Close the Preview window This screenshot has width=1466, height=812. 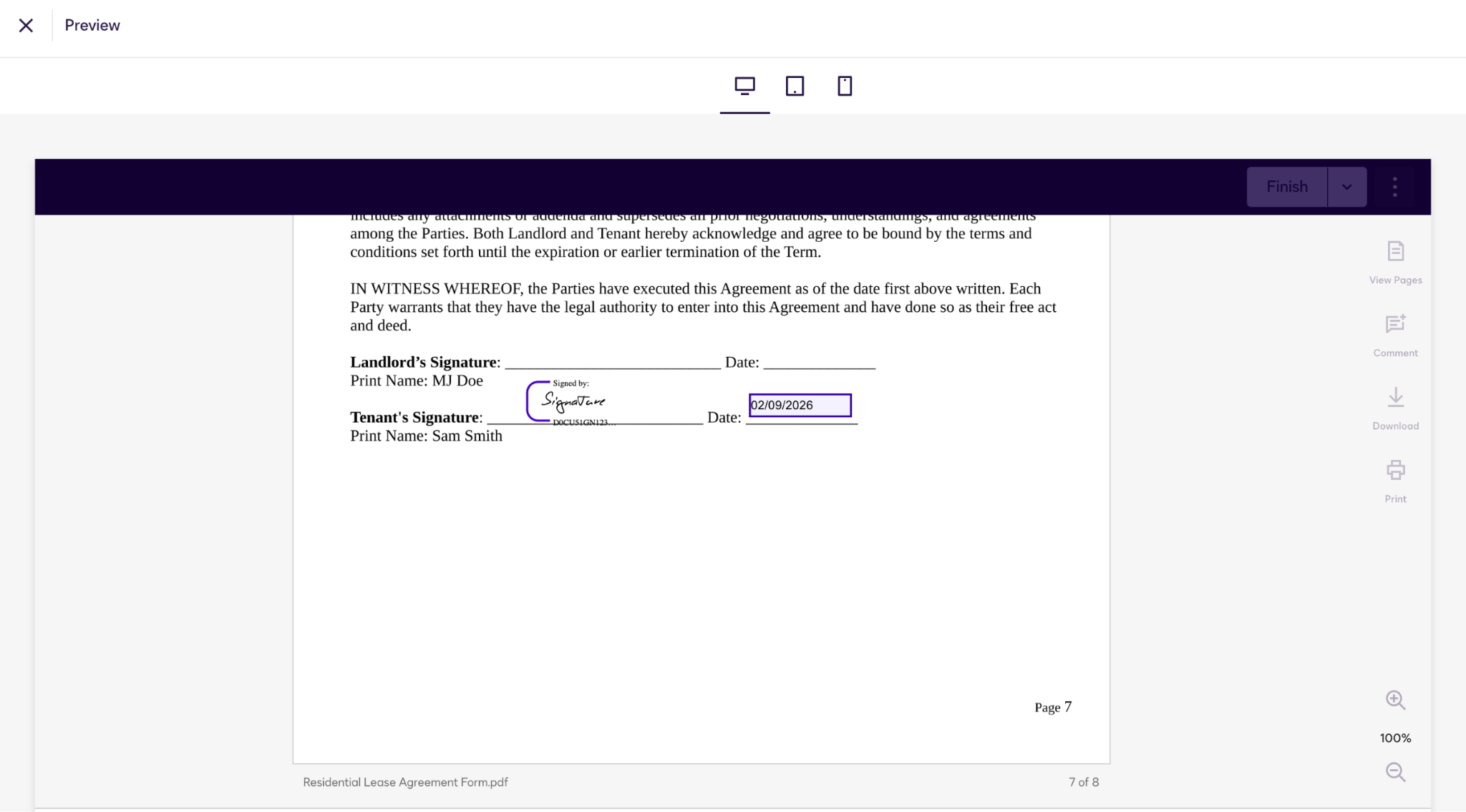(x=26, y=26)
